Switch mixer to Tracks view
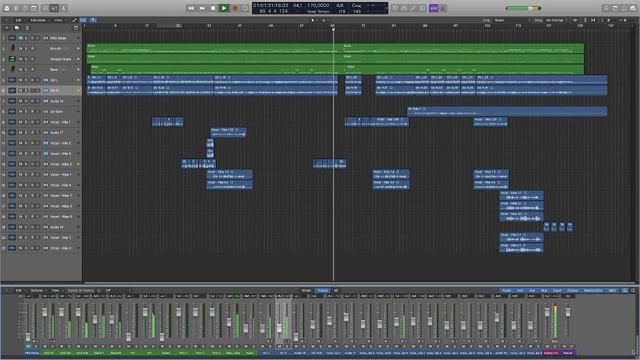The height and width of the screenshot is (360, 640). [x=322, y=291]
